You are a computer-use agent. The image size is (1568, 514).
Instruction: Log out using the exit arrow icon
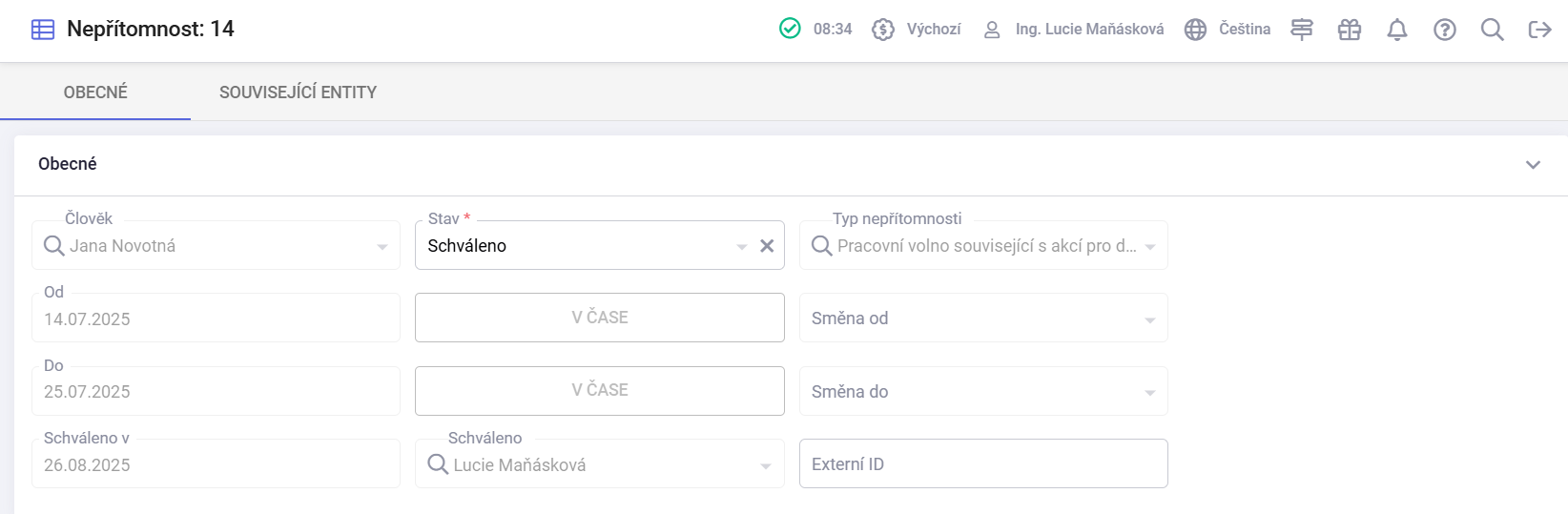pyautogui.click(x=1540, y=30)
